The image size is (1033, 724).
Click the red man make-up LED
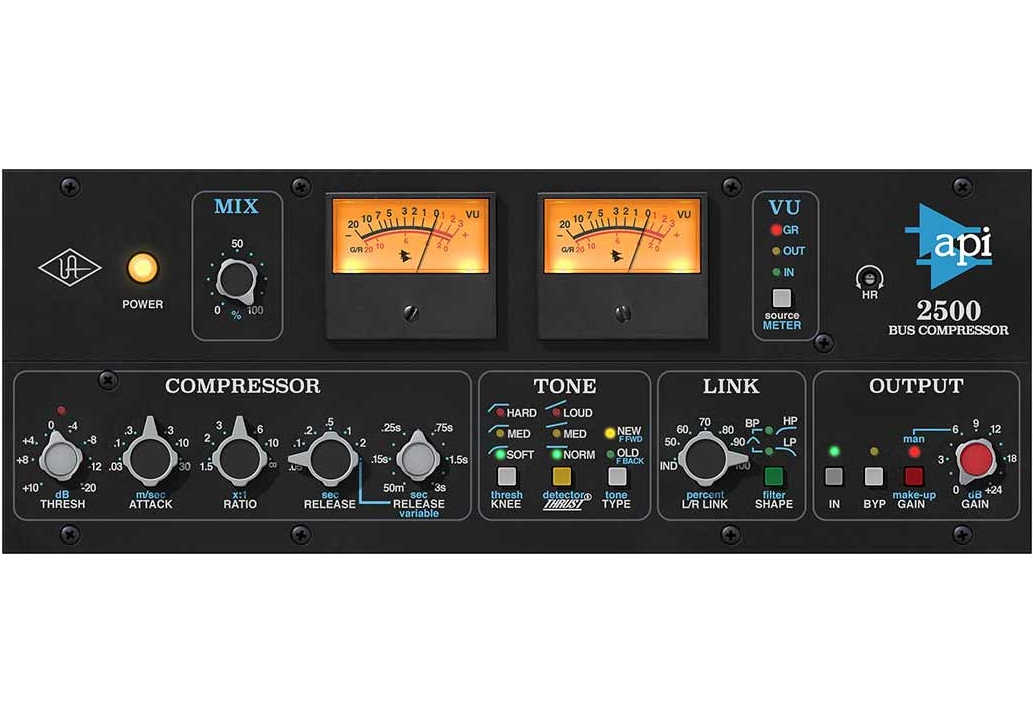point(914,452)
